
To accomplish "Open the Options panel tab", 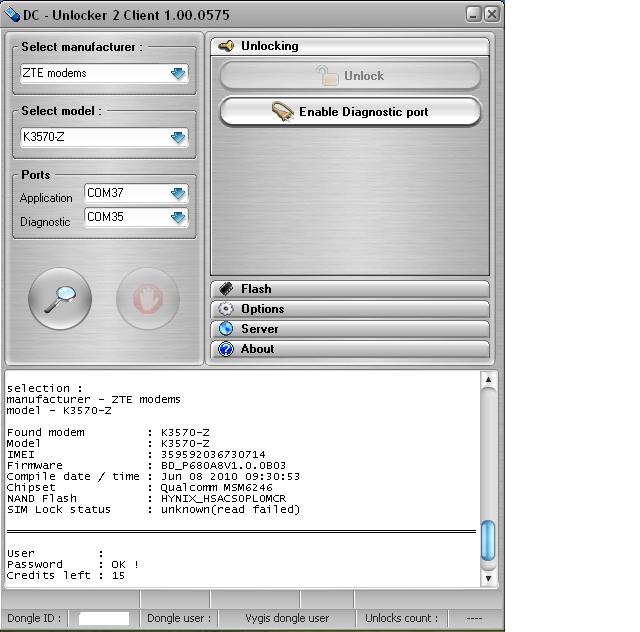I will coord(350,309).
